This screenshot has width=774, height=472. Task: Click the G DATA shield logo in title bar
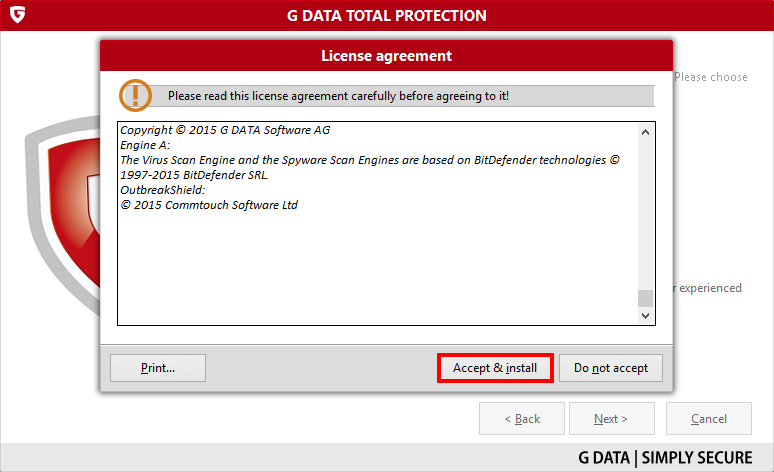17,14
